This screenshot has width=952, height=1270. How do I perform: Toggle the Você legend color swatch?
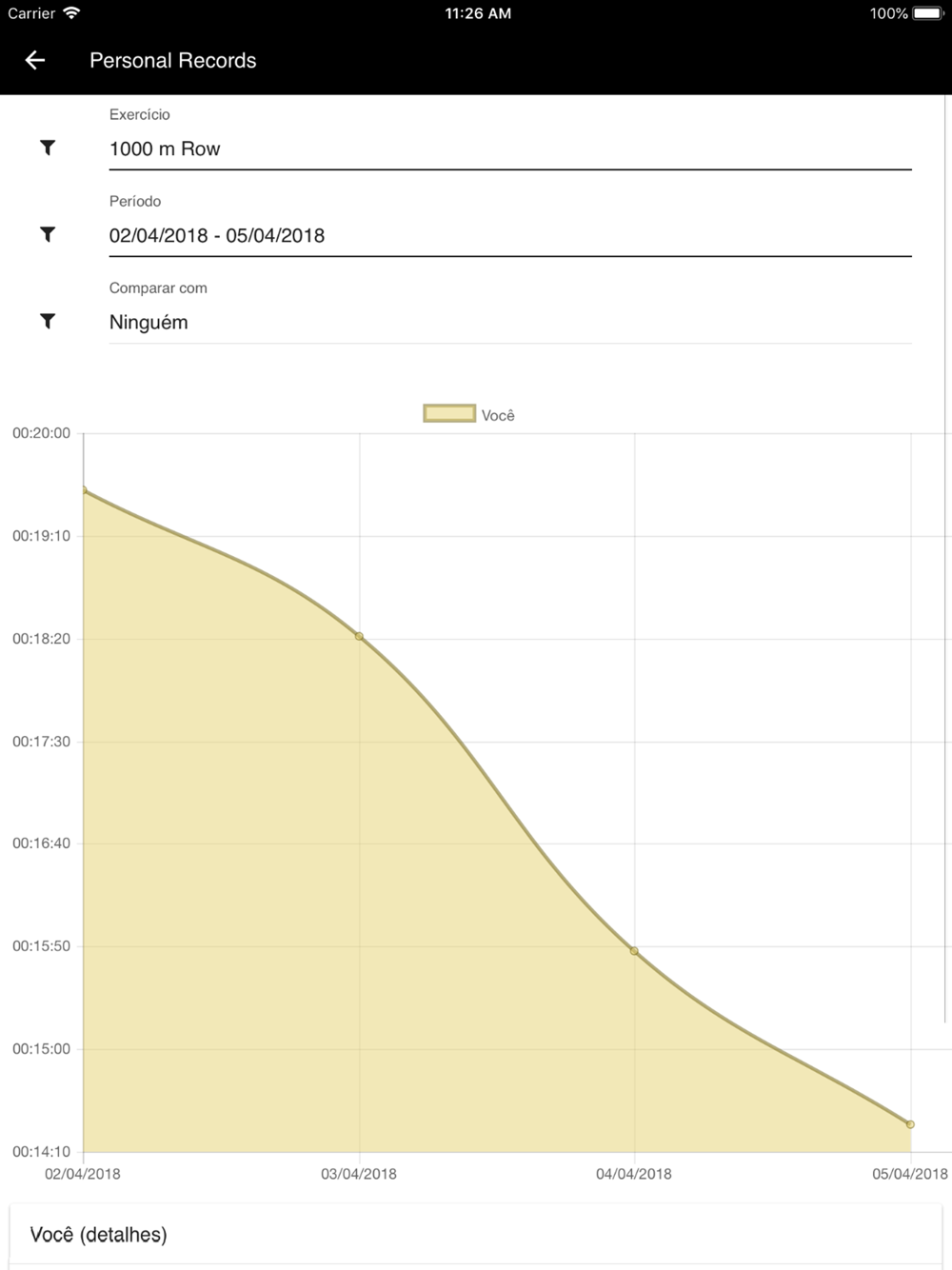pyautogui.click(x=449, y=413)
